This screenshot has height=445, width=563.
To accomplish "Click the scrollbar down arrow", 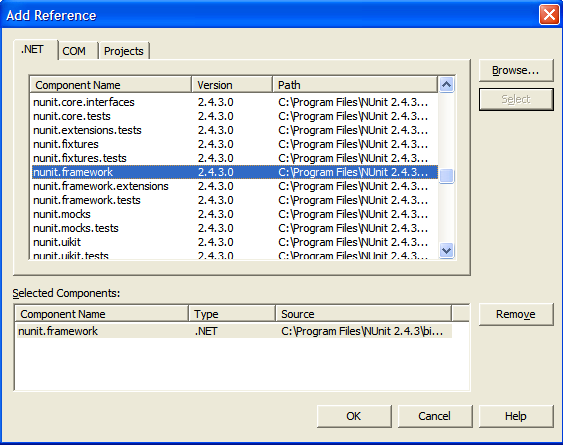I will tap(446, 250).
